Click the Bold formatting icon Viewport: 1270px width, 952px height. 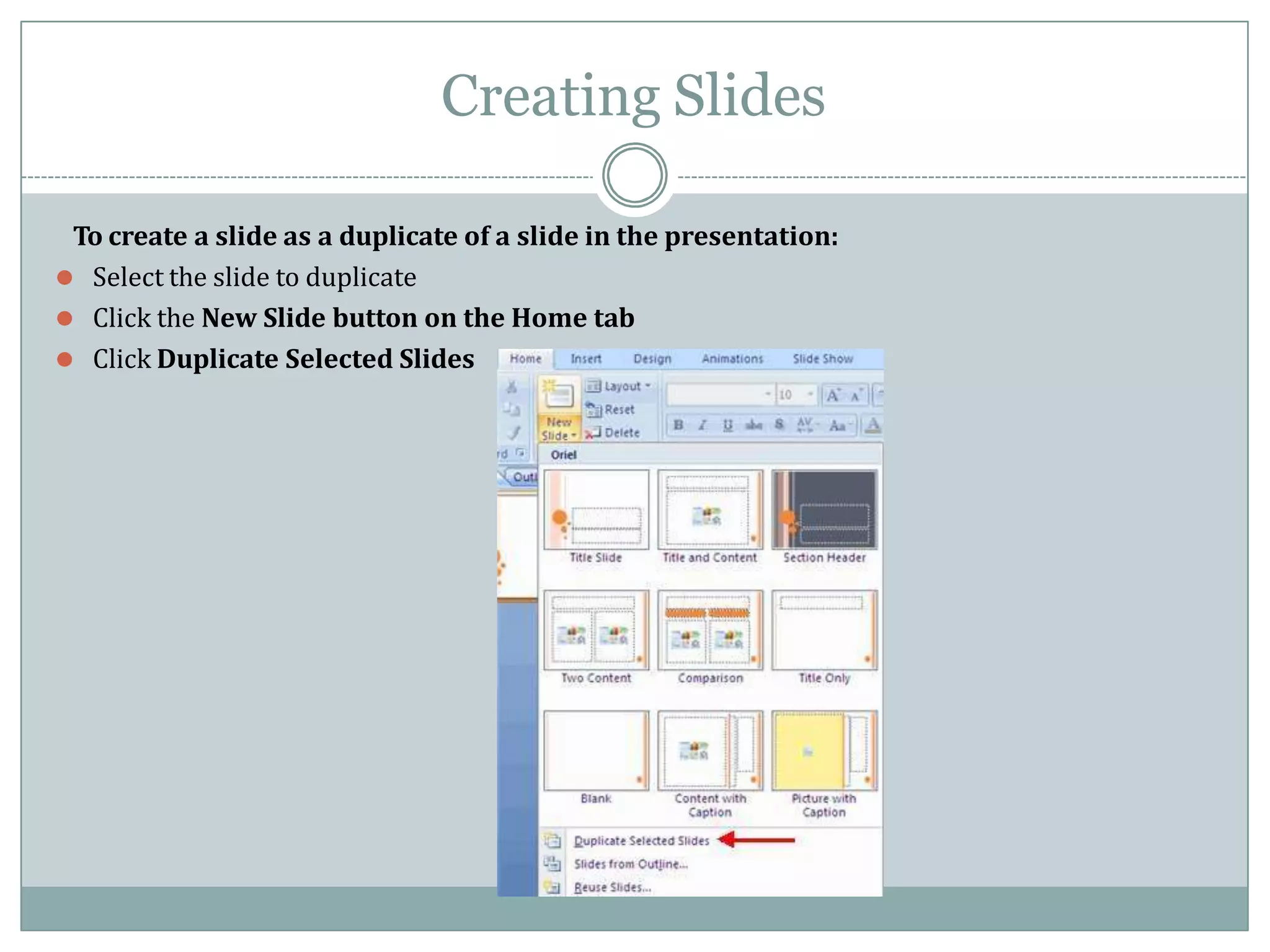click(678, 425)
